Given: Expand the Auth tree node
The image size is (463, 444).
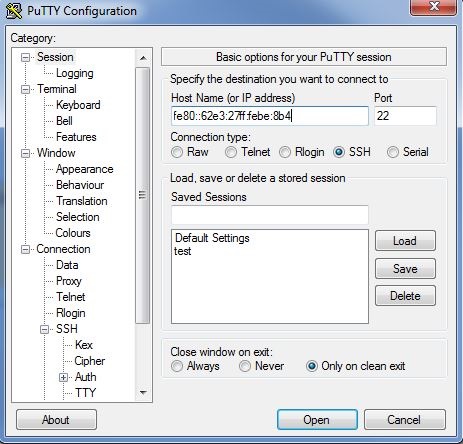Looking at the screenshot, I should point(63,377).
